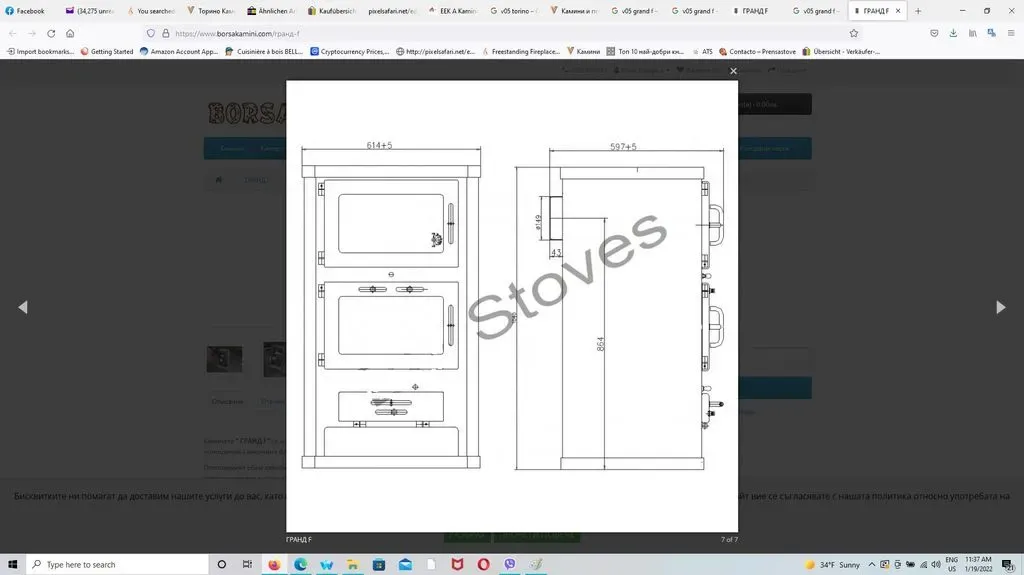Show the next image with right arrow

[x=1000, y=307]
